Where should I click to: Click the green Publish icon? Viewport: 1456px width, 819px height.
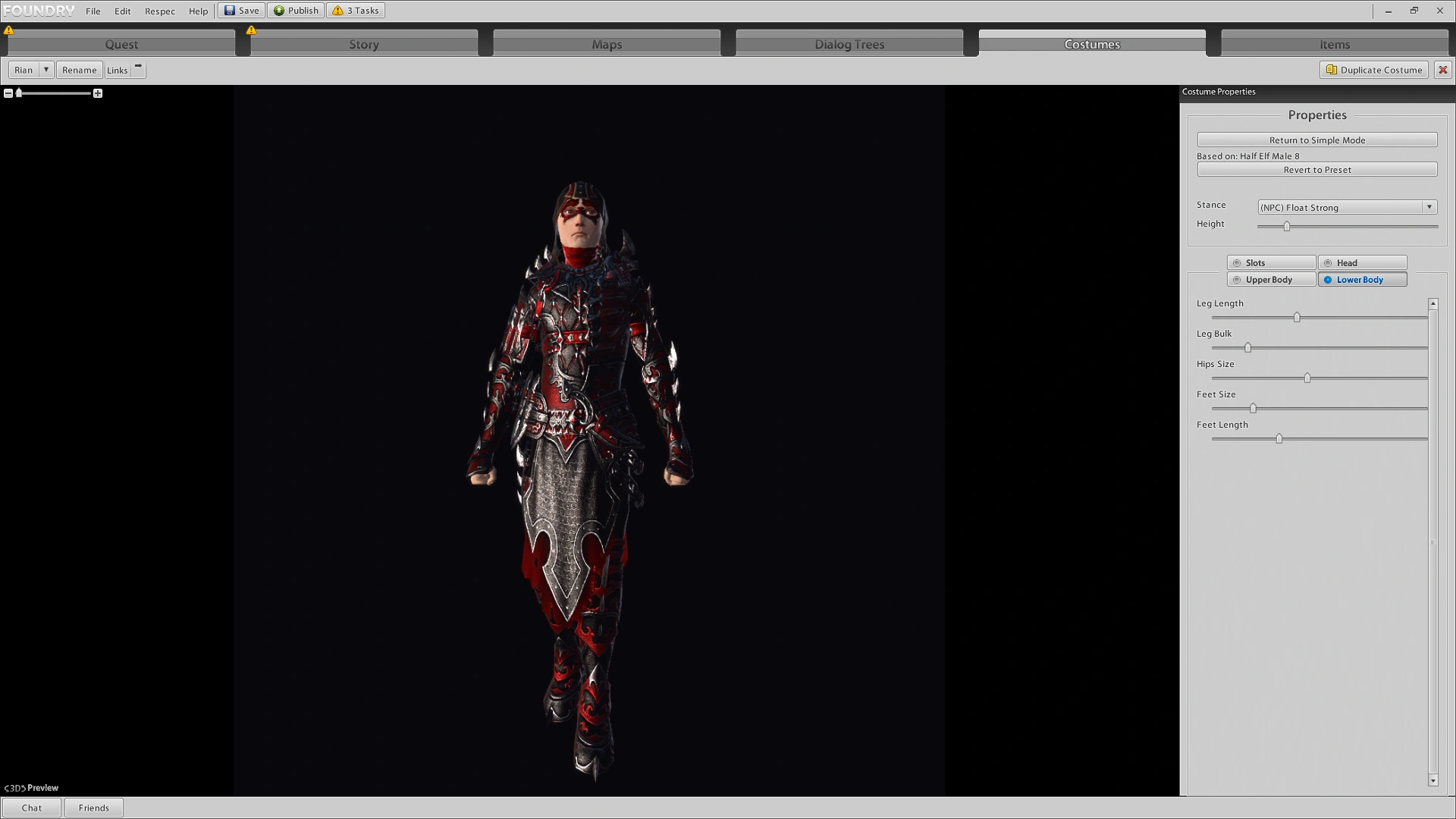coord(279,11)
